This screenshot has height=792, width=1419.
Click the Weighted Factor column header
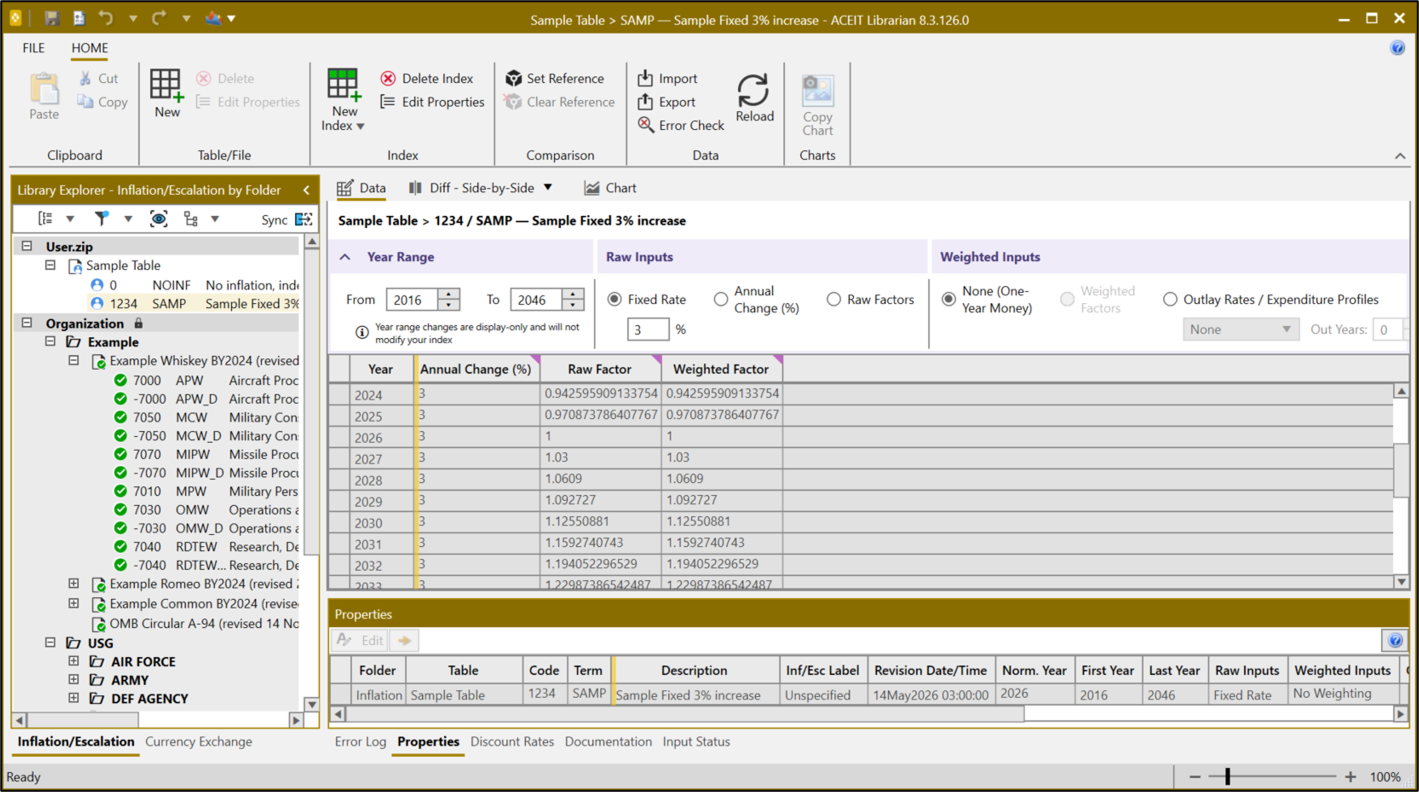721,369
